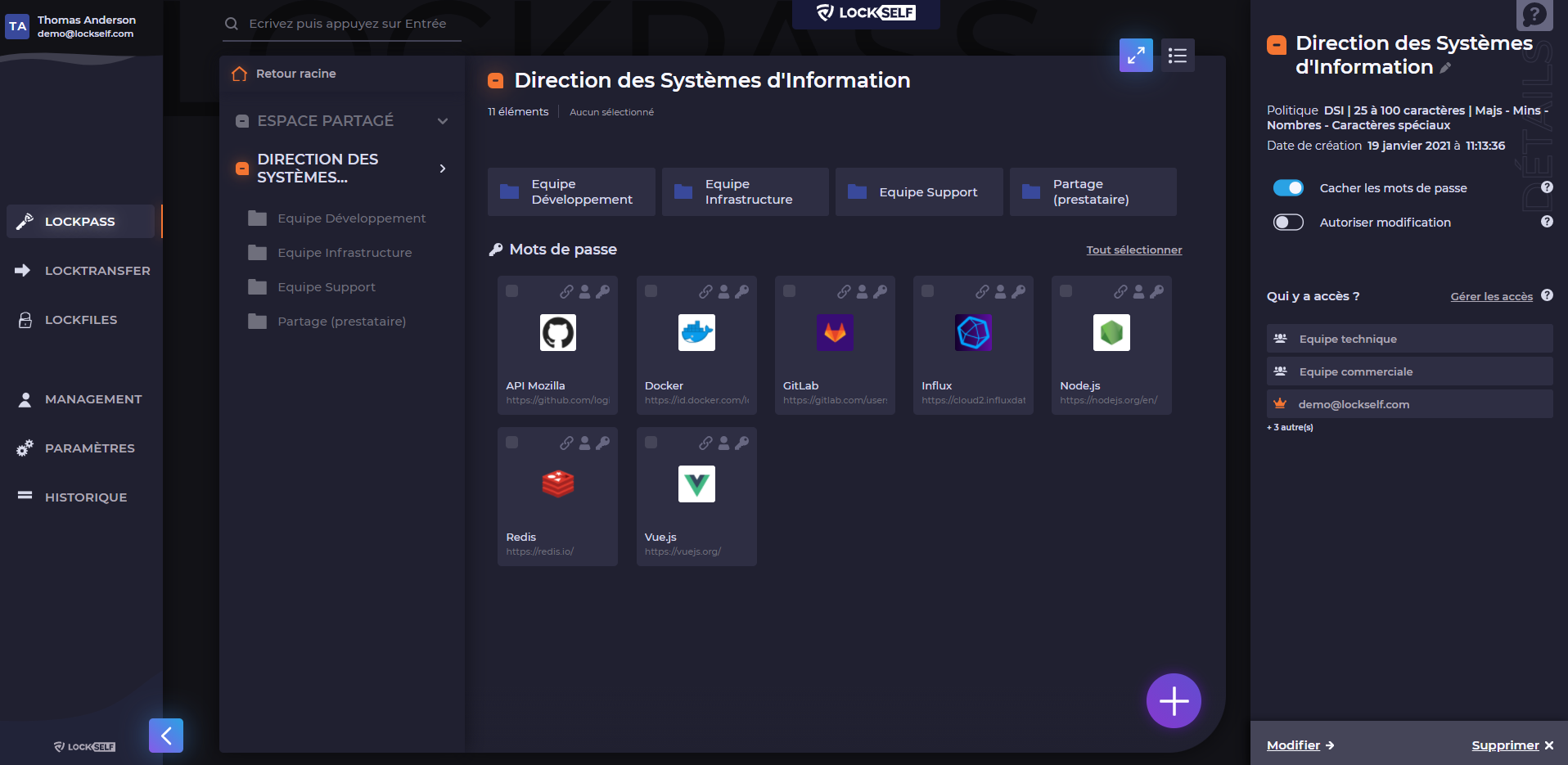Open Equipe Support folder tile

(x=919, y=191)
